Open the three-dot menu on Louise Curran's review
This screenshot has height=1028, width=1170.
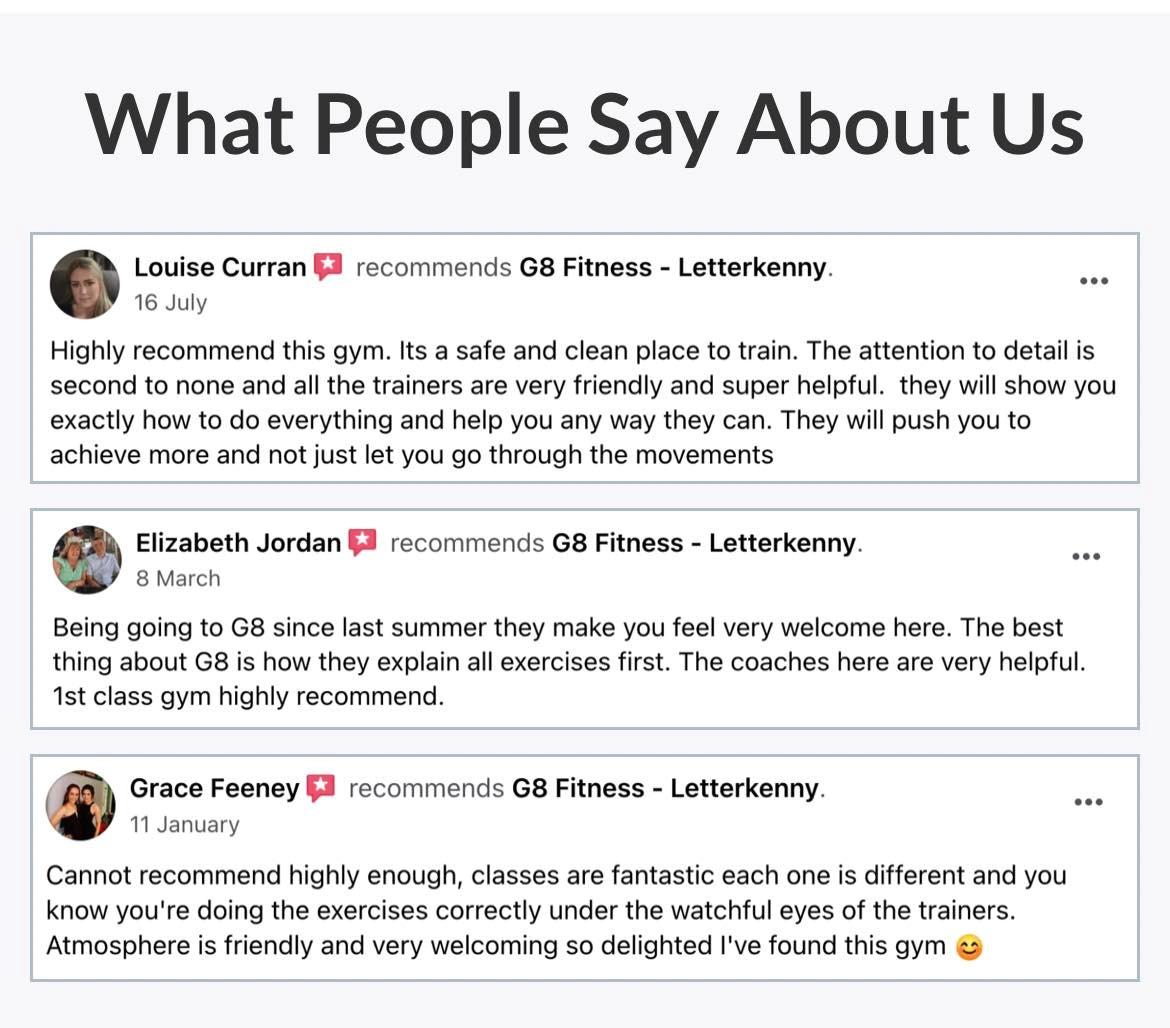pos(1094,281)
